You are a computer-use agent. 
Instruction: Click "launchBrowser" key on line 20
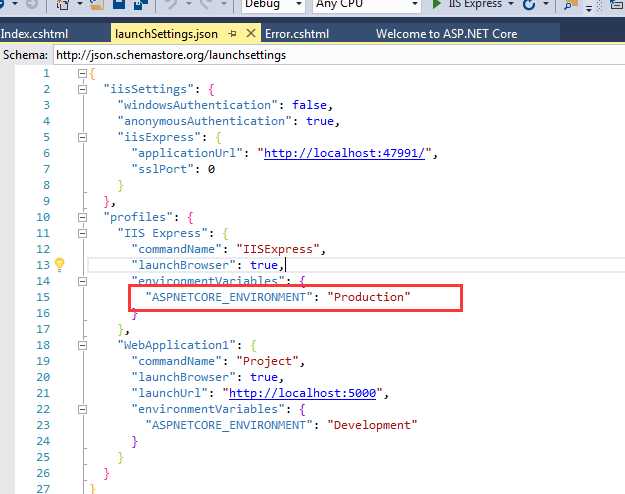(183, 377)
